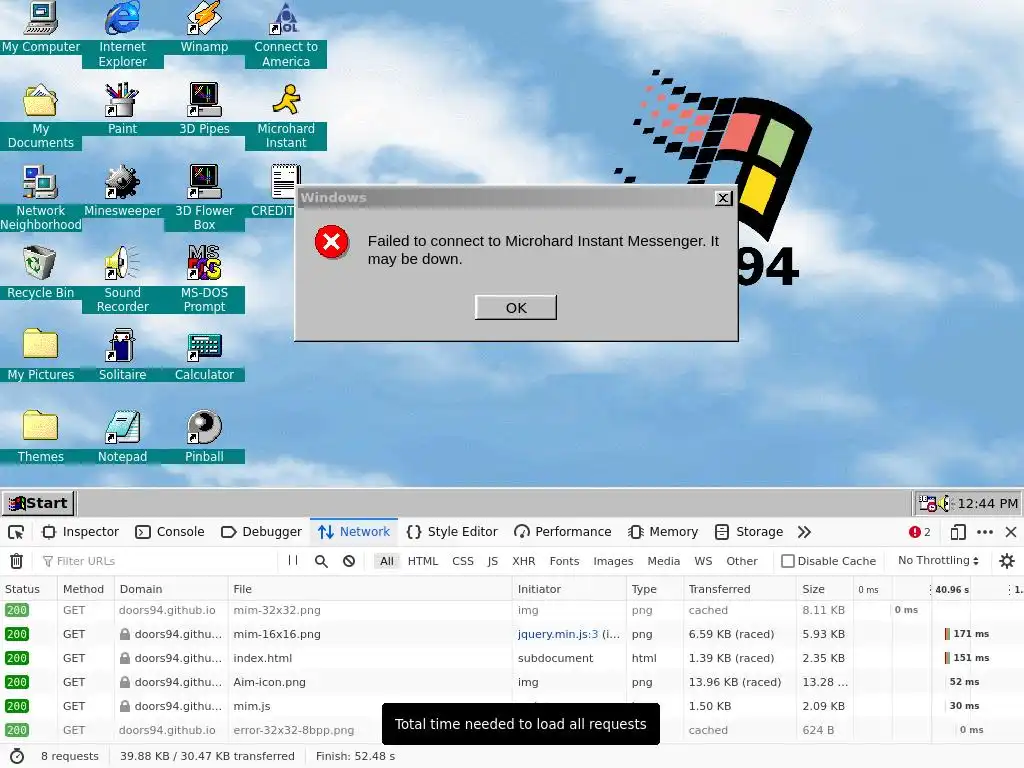This screenshot has height=768, width=1024.
Task: Open network settings gear menu
Action: pos(1007,561)
